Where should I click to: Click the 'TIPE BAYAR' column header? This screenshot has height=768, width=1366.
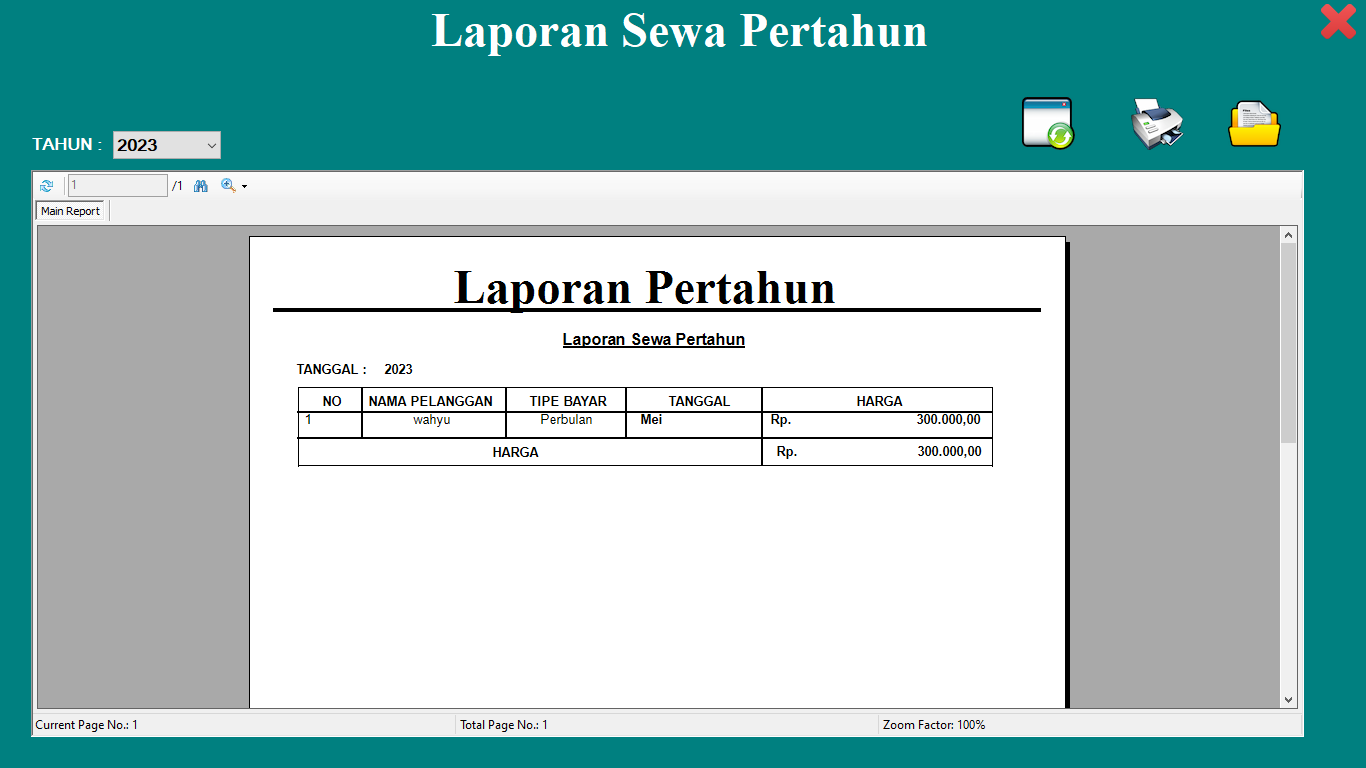pos(568,401)
